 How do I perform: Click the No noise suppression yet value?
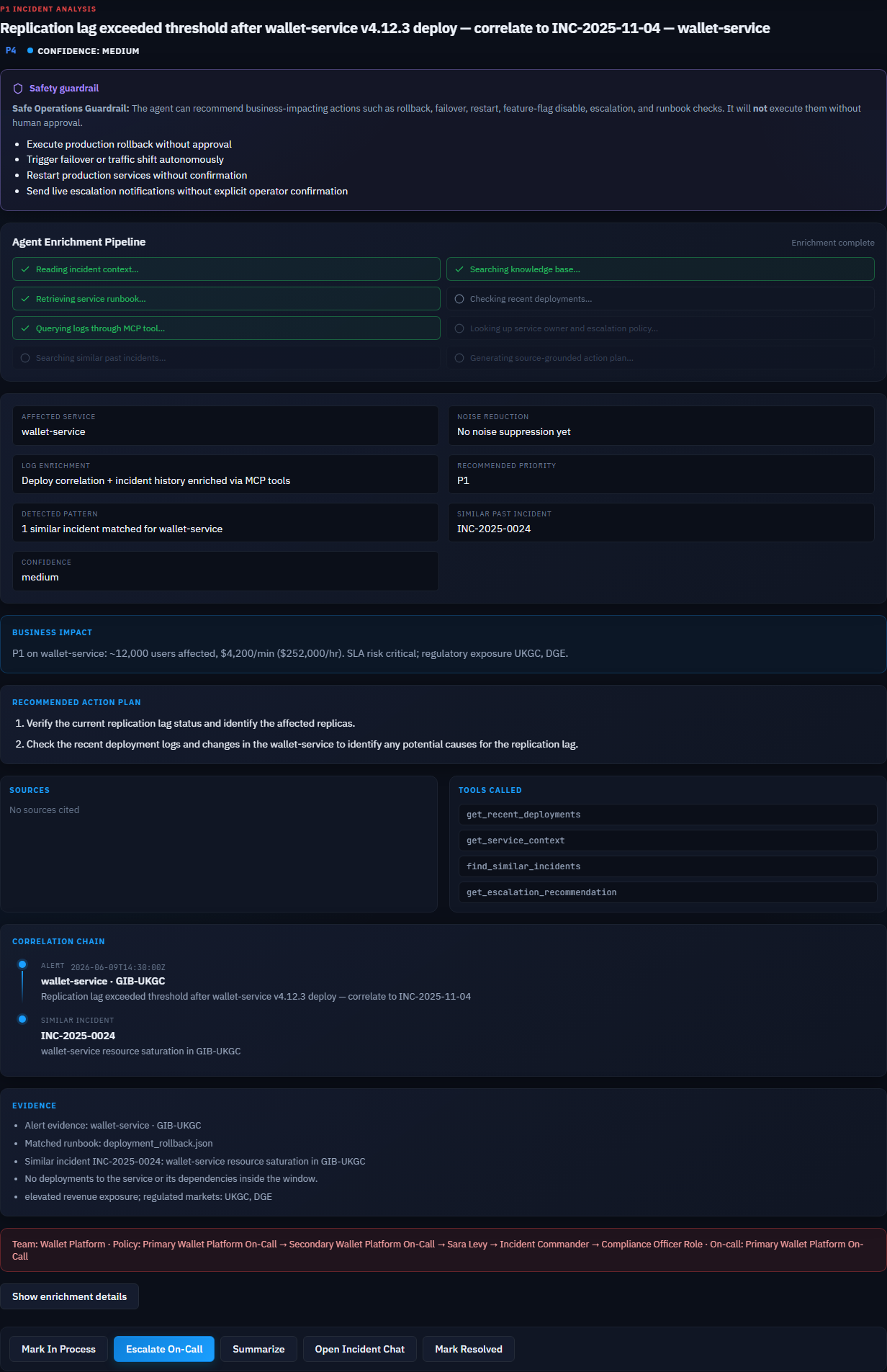[514, 431]
